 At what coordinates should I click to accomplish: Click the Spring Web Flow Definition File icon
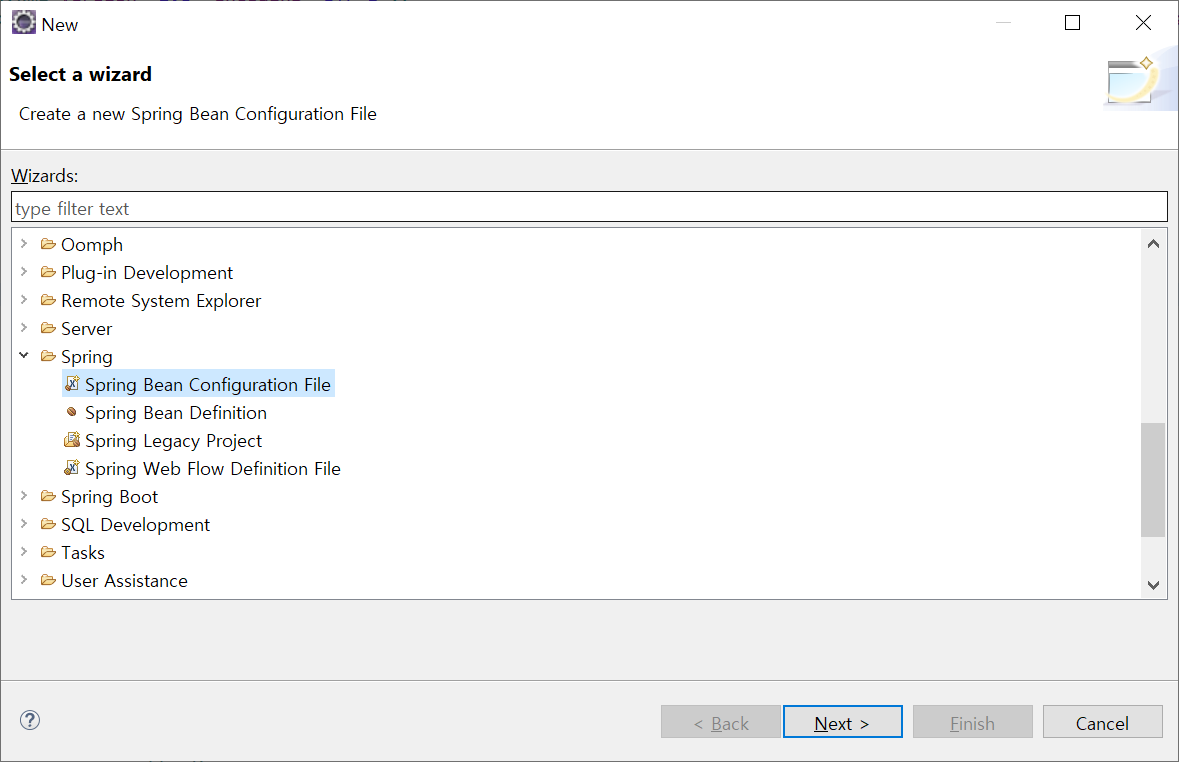point(72,468)
